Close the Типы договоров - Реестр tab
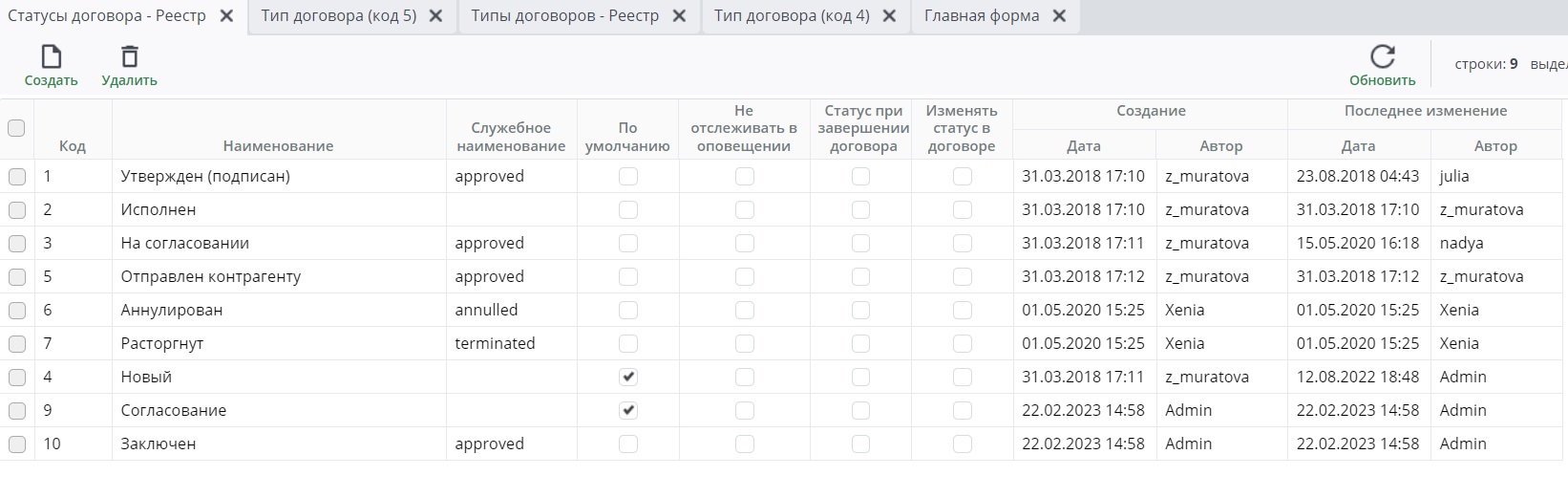 679,16
